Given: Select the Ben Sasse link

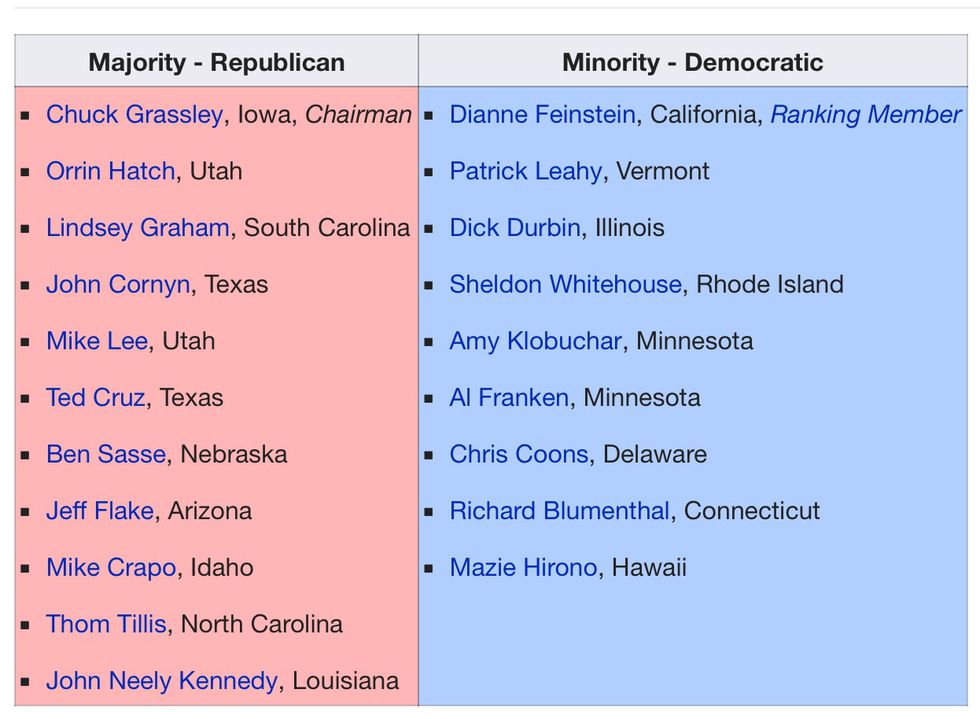Looking at the screenshot, I should pos(105,454).
